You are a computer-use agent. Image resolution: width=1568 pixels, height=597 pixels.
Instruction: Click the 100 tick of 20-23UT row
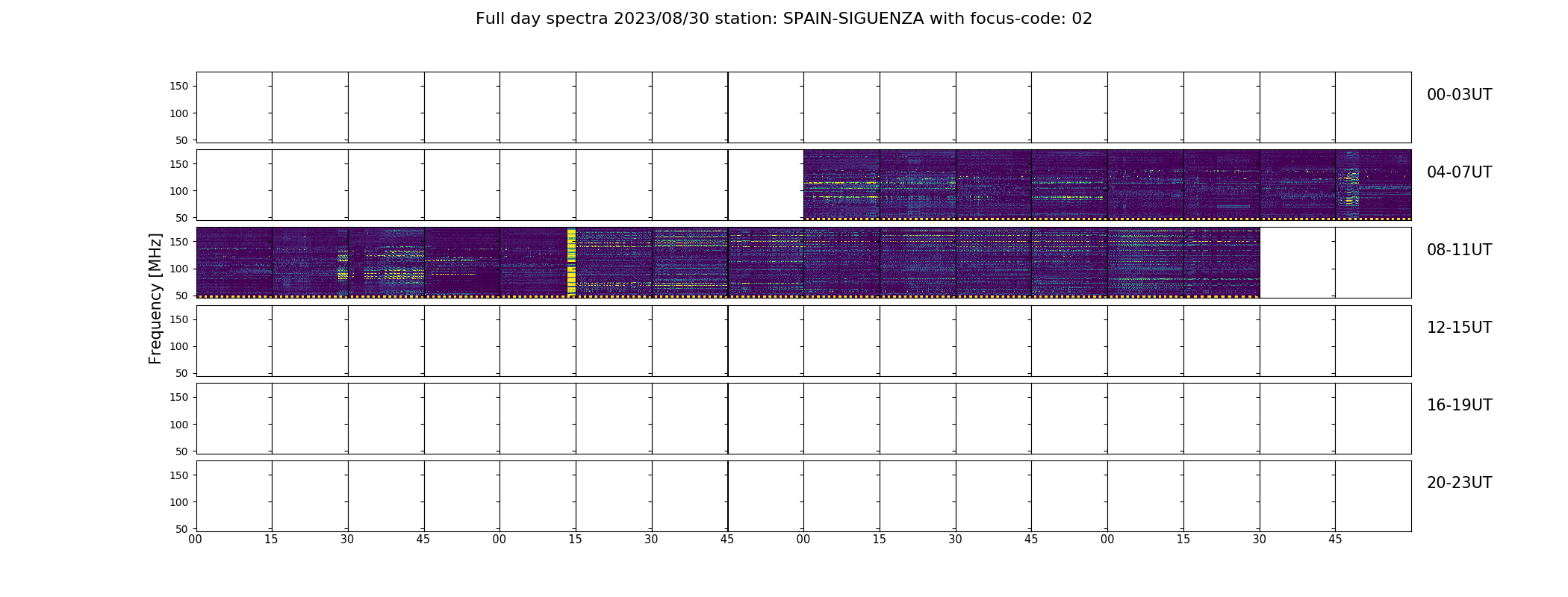point(179,502)
